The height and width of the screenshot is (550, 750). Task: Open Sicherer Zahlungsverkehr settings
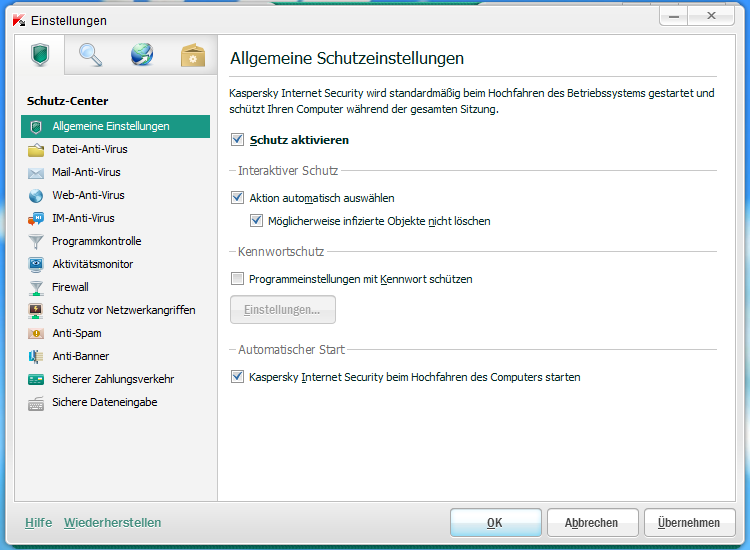(115, 379)
